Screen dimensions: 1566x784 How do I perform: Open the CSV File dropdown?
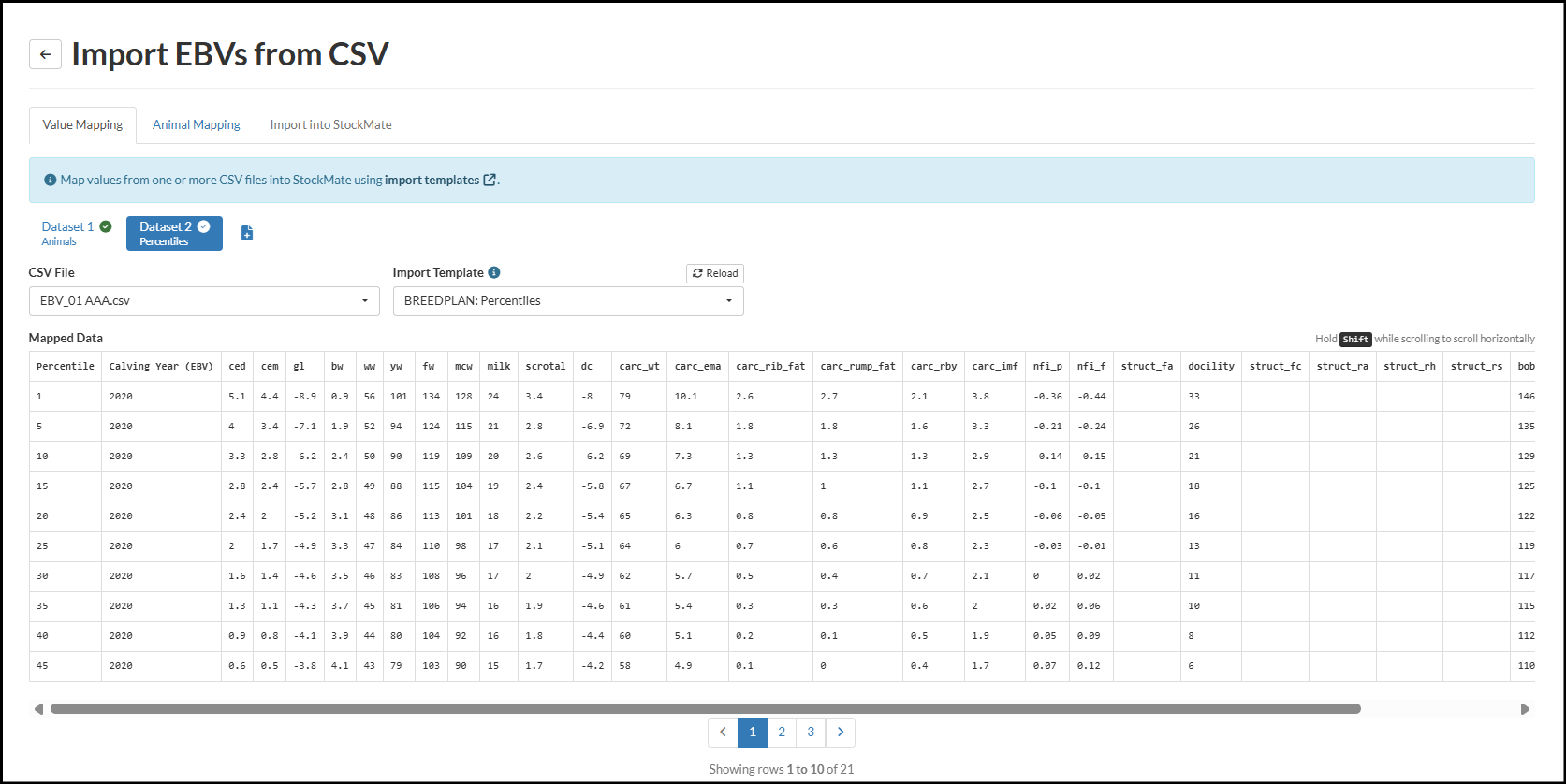(x=204, y=301)
